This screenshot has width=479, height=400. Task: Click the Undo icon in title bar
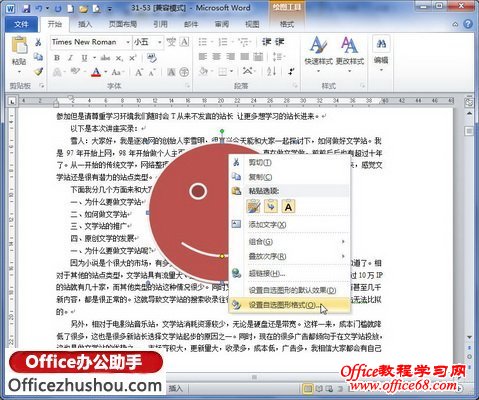[x=39, y=8]
